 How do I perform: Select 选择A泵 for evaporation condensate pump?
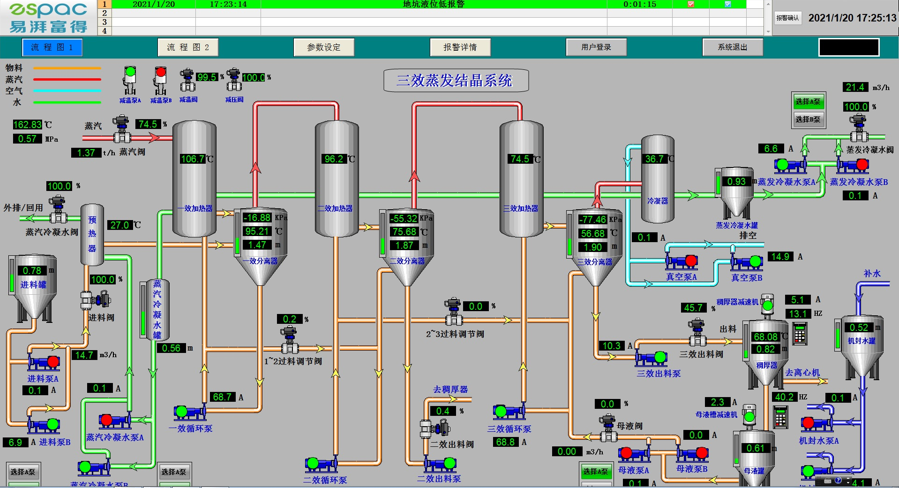tap(808, 103)
